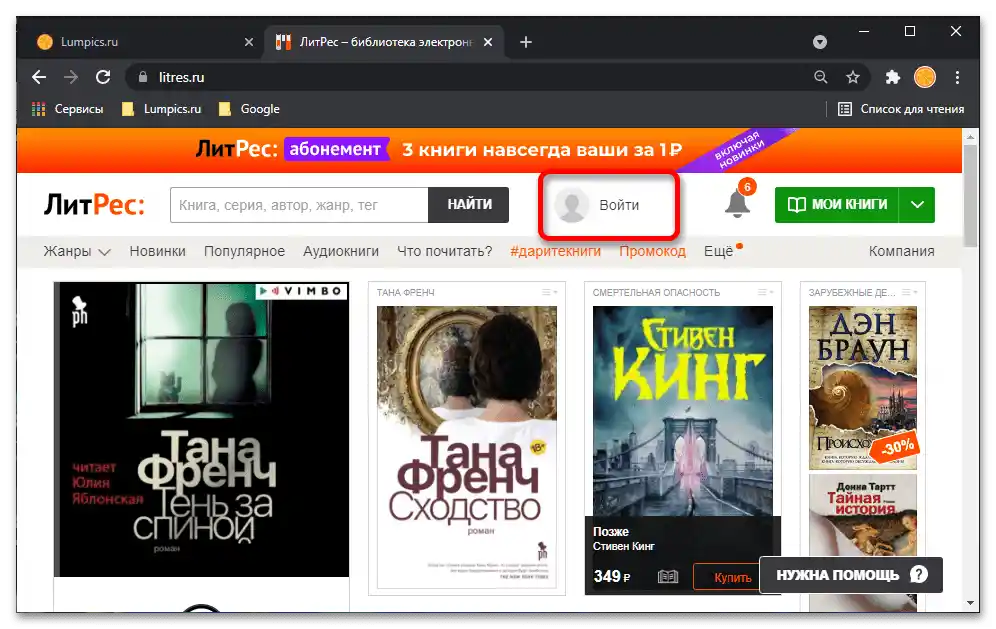Screen dimensions: 996x629
Task: Expand the Жанры menu
Action: (x=77, y=252)
